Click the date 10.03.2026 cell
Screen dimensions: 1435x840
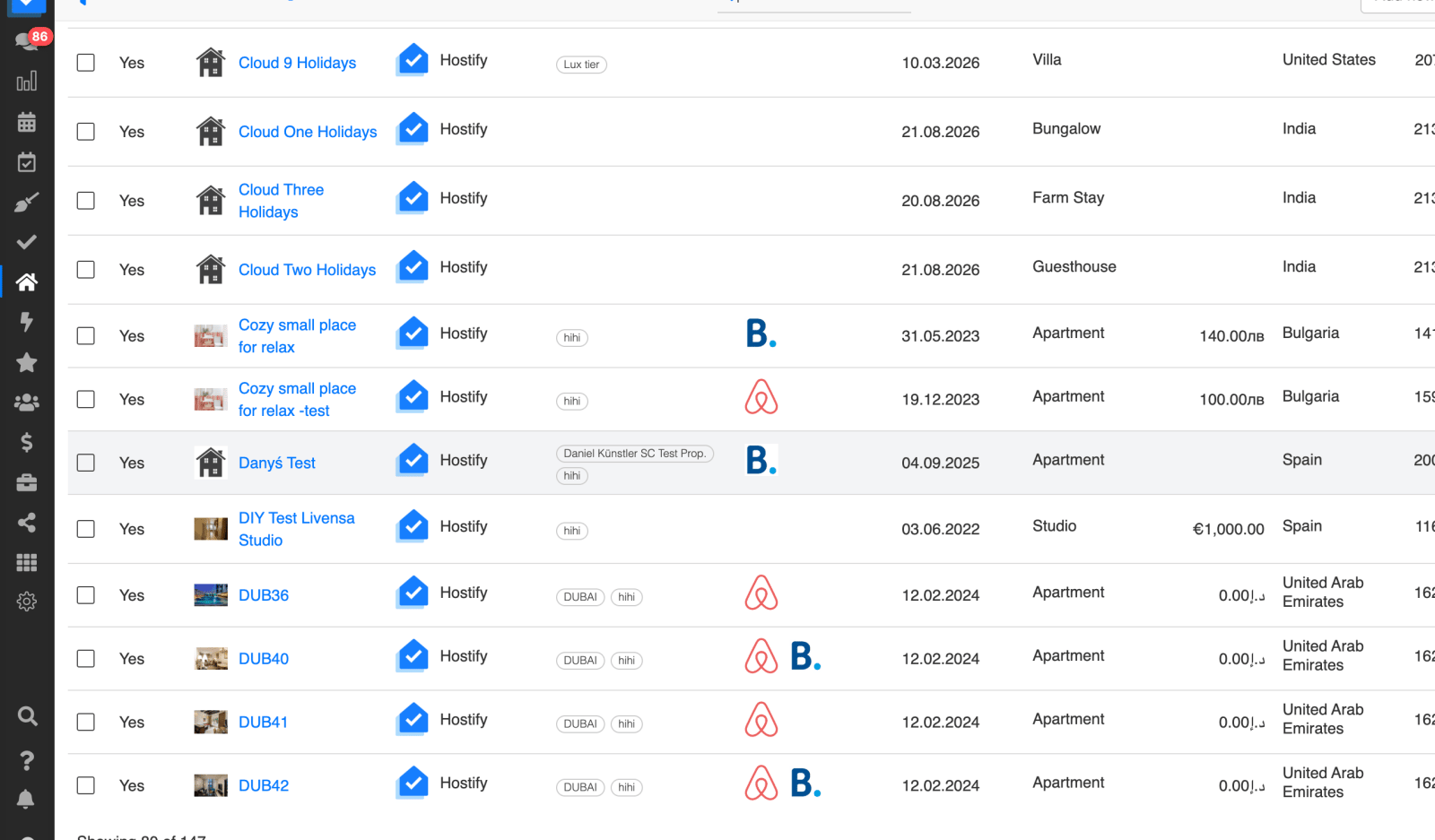941,63
